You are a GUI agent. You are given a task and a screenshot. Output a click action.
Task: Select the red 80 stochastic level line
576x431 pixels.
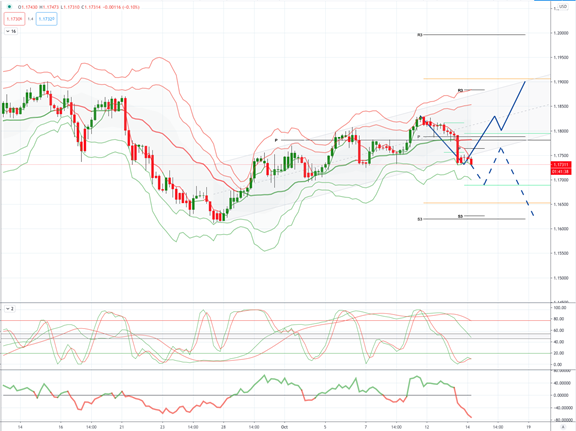(276, 320)
